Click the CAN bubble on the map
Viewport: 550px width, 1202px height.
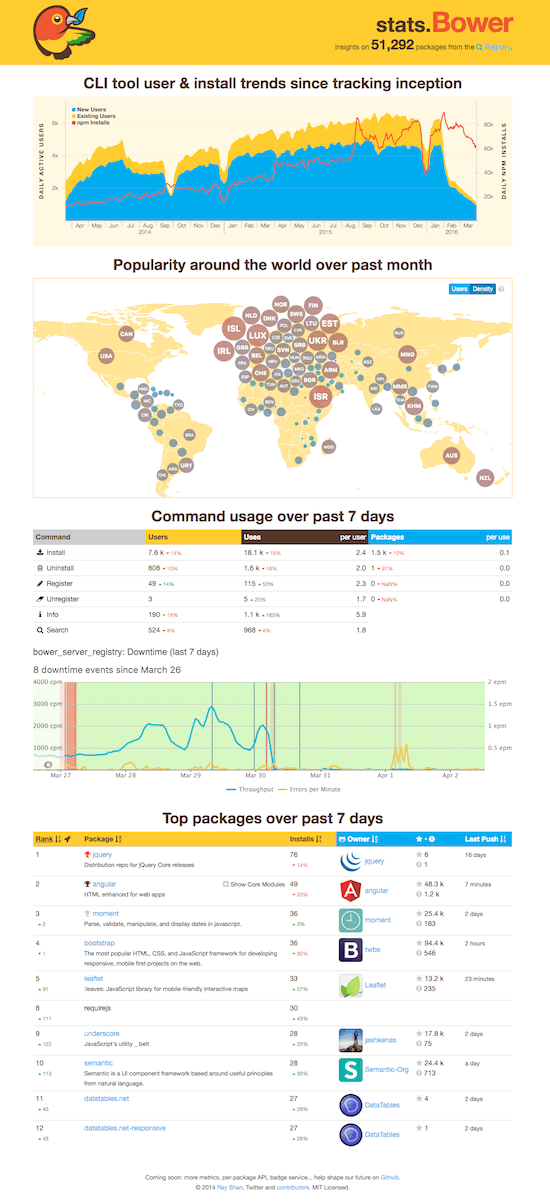pos(126,334)
